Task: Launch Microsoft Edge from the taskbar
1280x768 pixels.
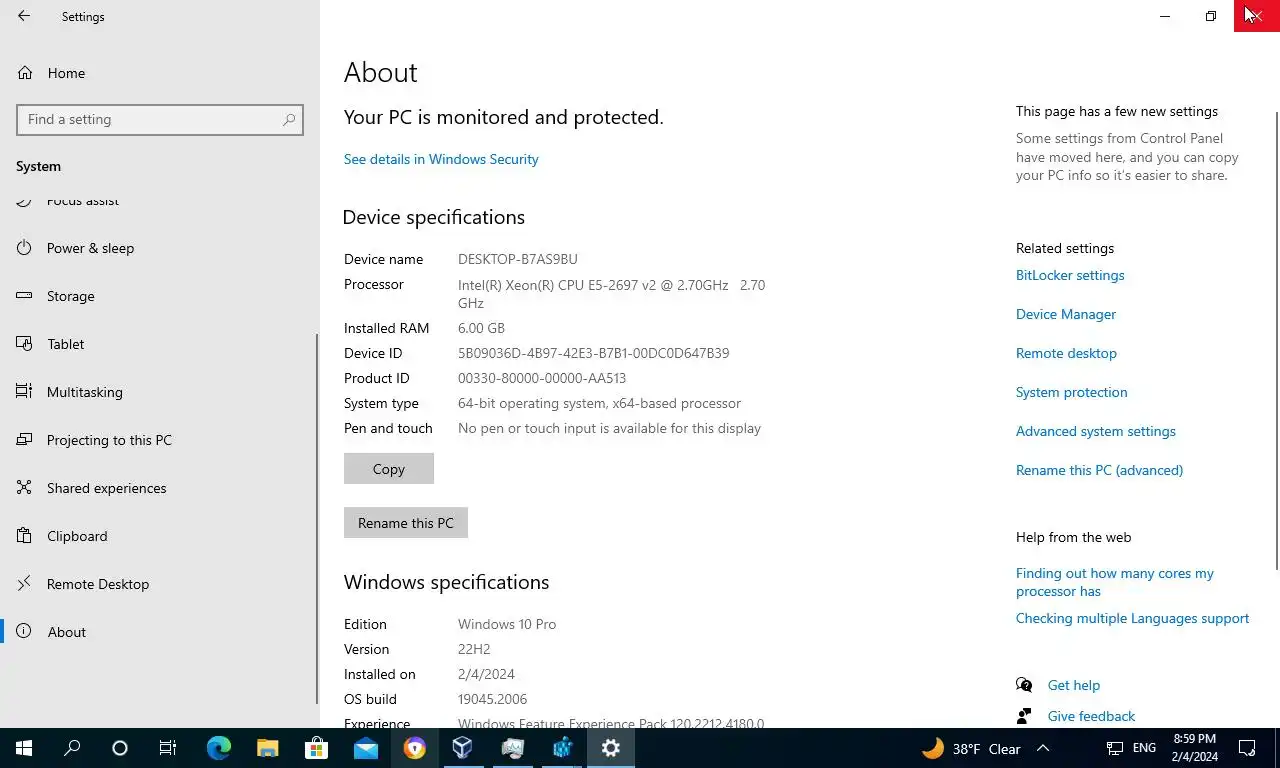Action: point(218,748)
